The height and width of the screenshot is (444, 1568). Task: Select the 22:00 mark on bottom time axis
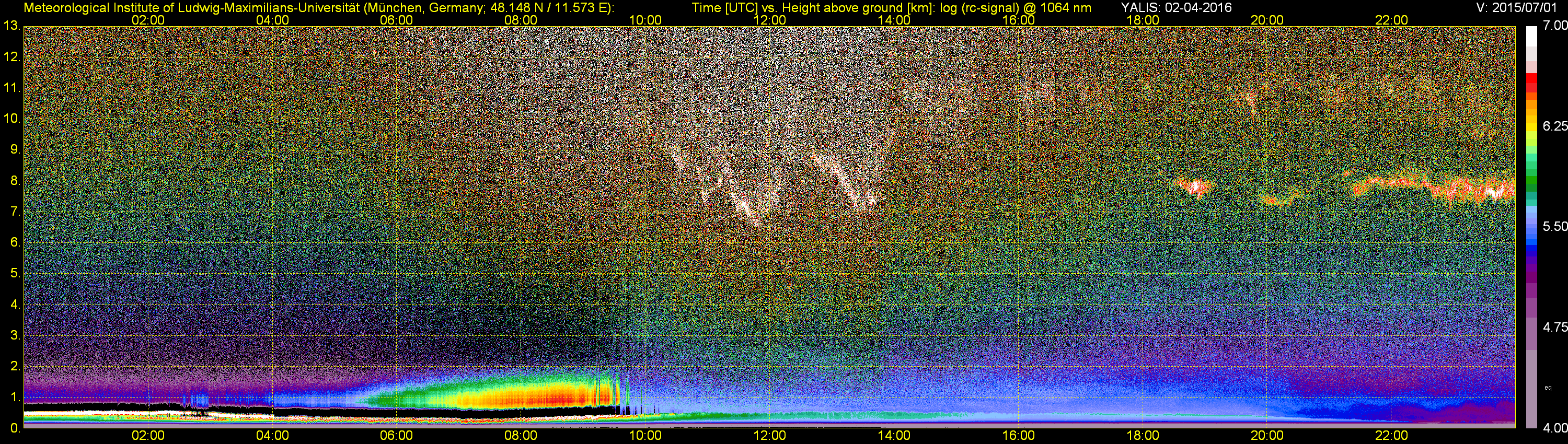click(x=1391, y=436)
